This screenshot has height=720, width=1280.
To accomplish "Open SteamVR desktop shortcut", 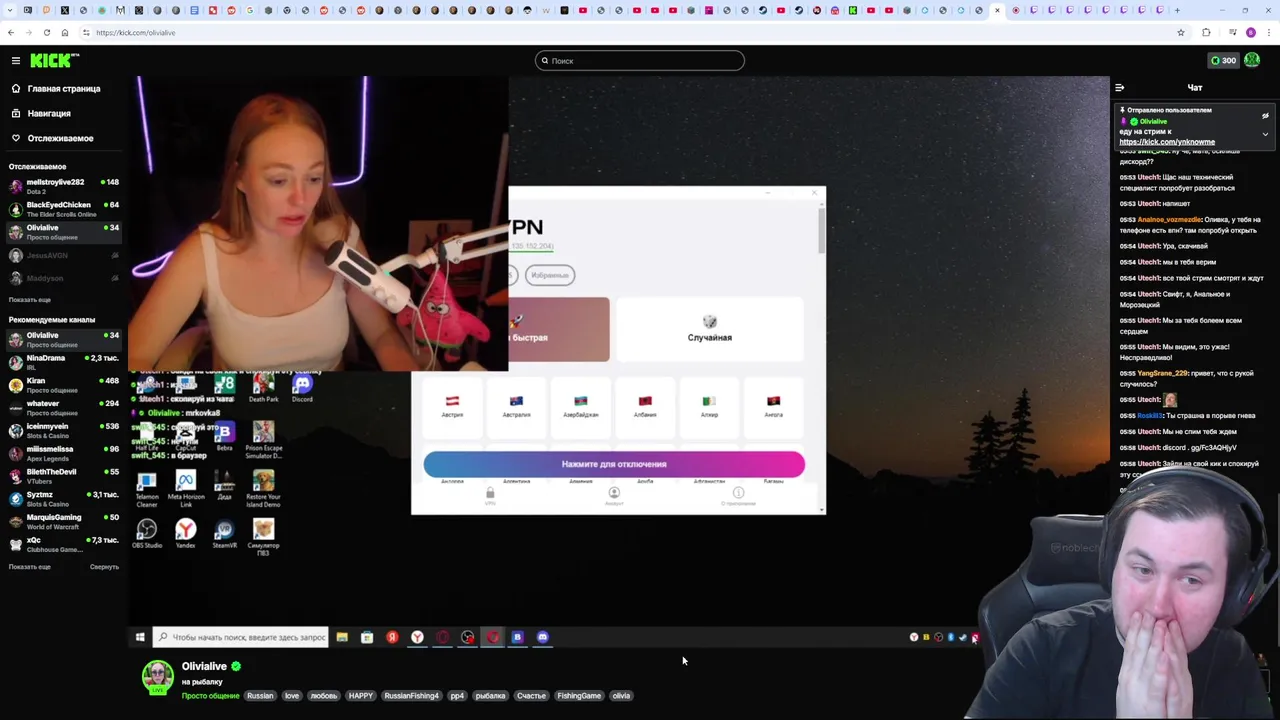I will point(224,533).
